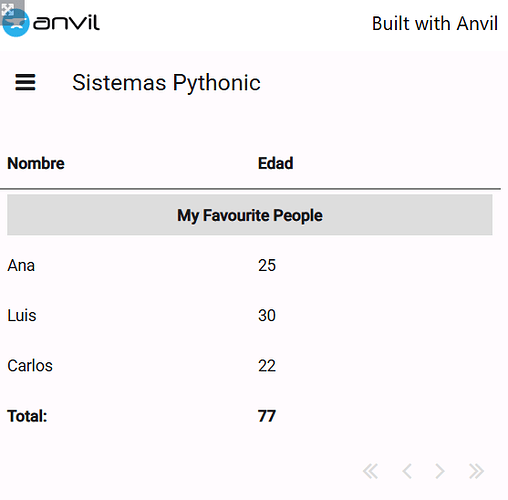This screenshot has height=500, width=508.
Task: Go to next table page
Action: 440,471
